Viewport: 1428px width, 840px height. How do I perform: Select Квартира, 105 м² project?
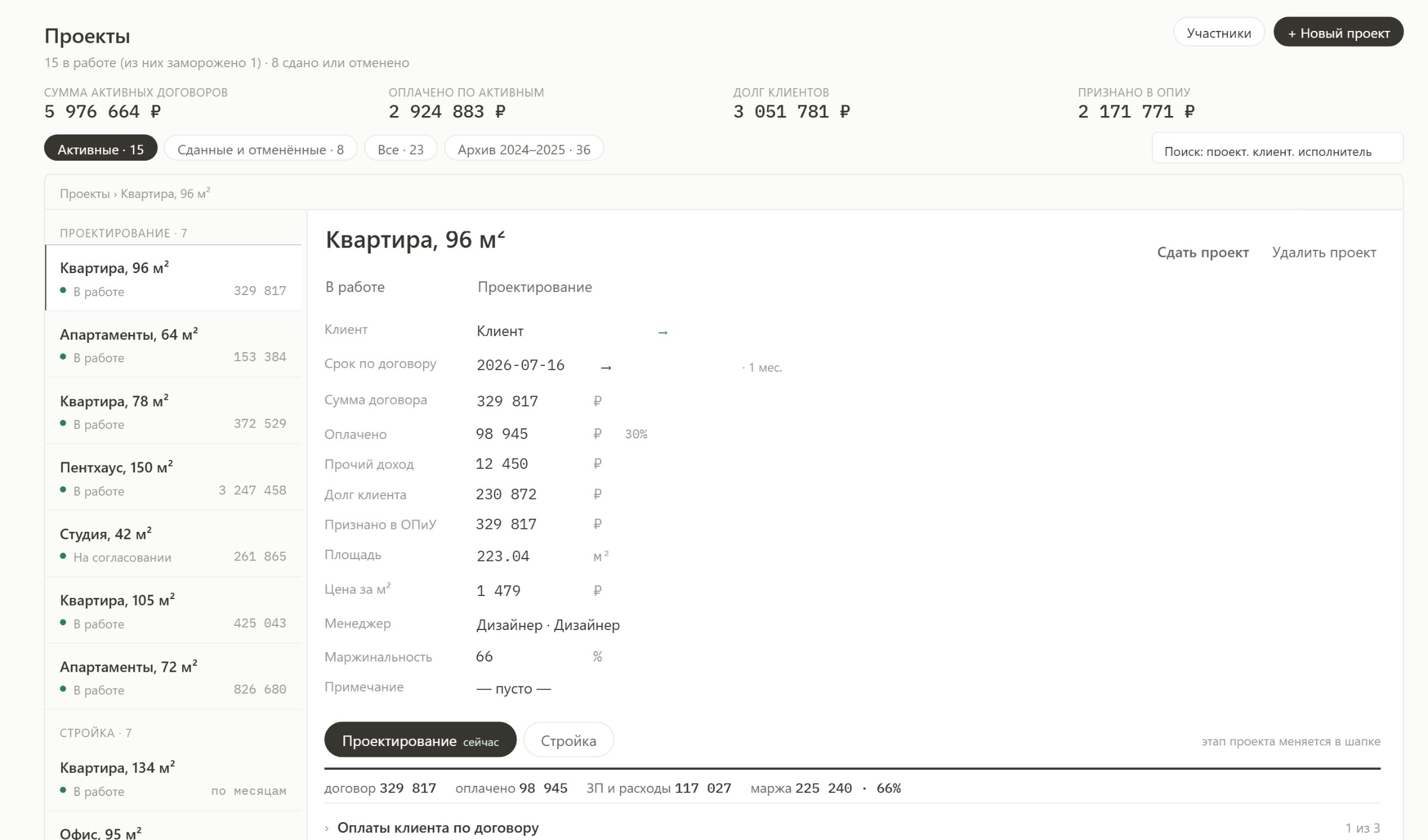point(173,610)
